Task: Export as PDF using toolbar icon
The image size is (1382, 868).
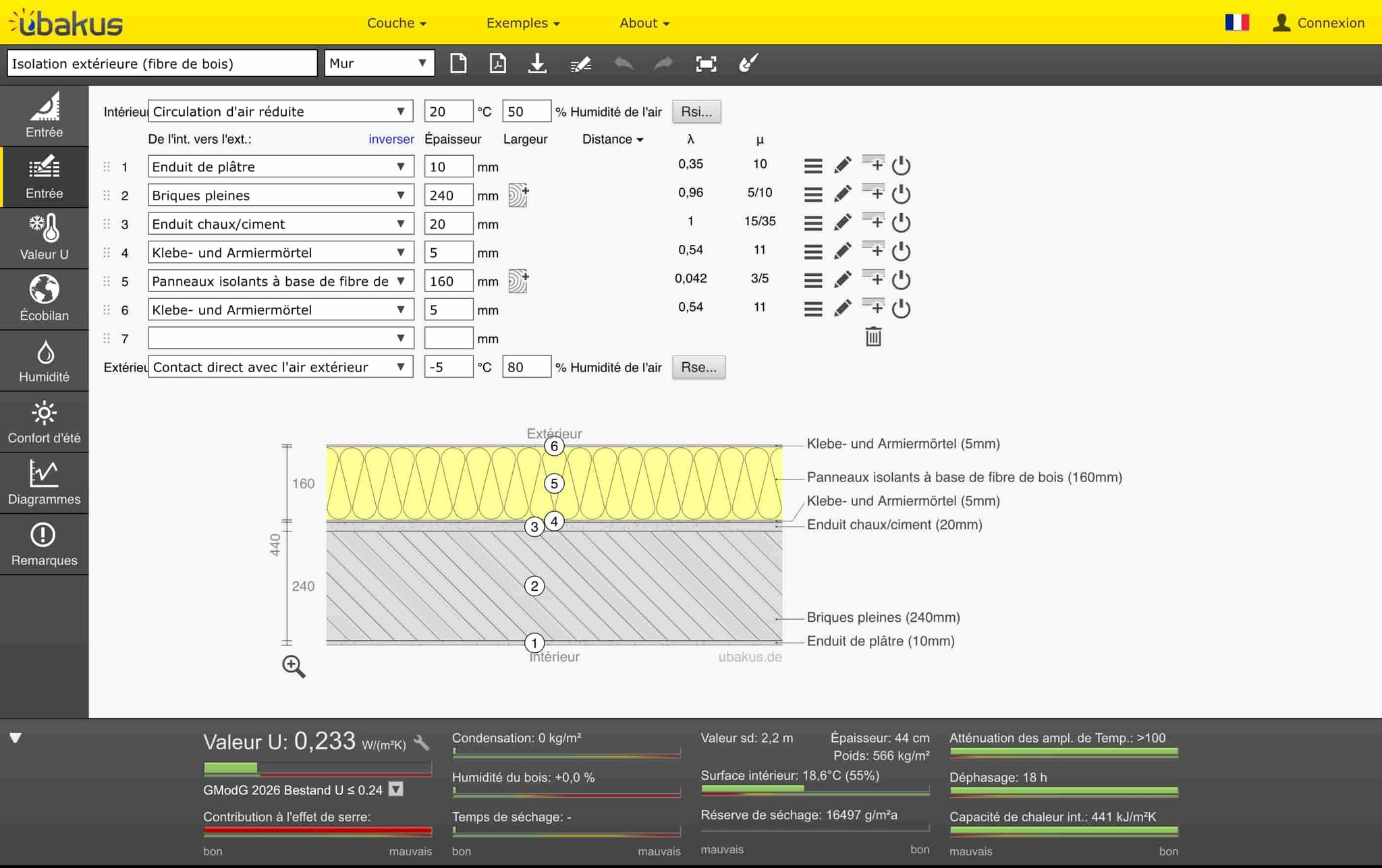Action: [497, 63]
